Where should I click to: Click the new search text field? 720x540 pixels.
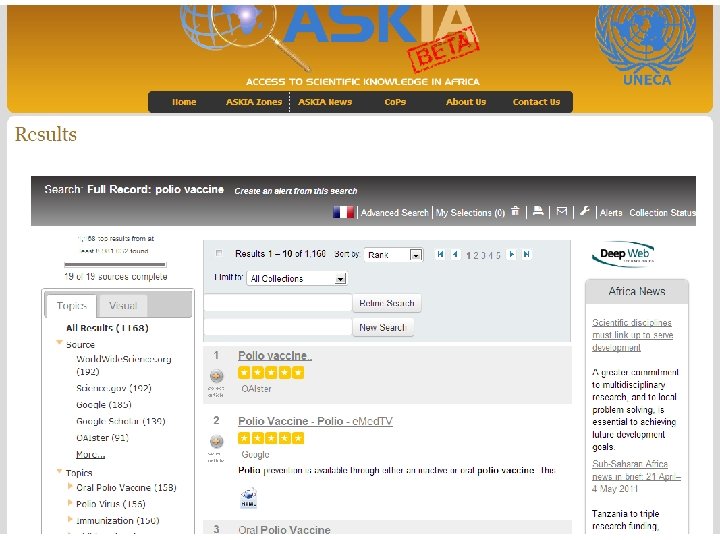[278, 327]
